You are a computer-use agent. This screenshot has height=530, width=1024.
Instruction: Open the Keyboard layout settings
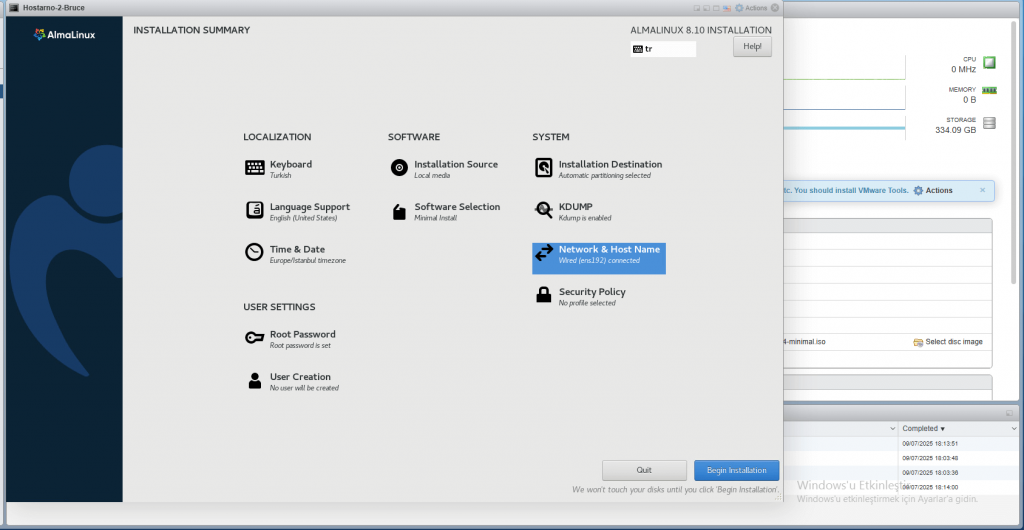point(279,169)
